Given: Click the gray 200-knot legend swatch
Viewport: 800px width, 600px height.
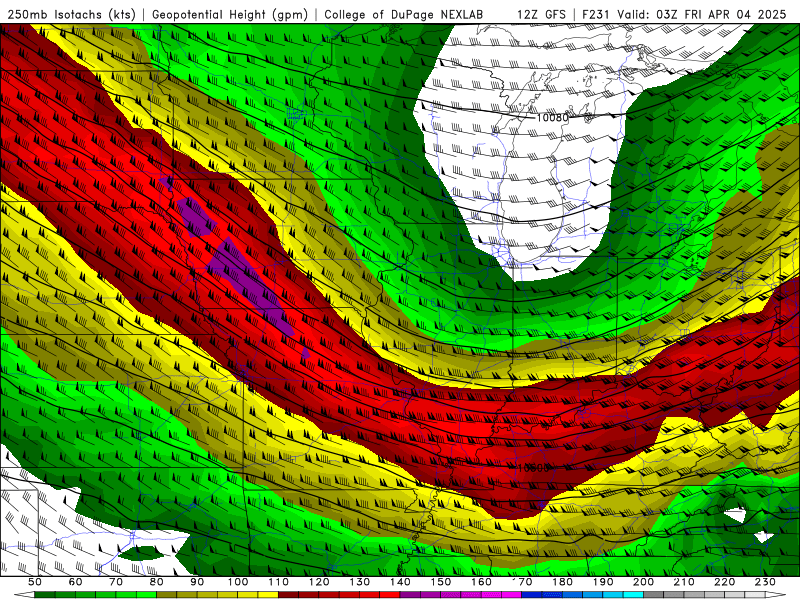Looking at the screenshot, I should [x=654, y=594].
